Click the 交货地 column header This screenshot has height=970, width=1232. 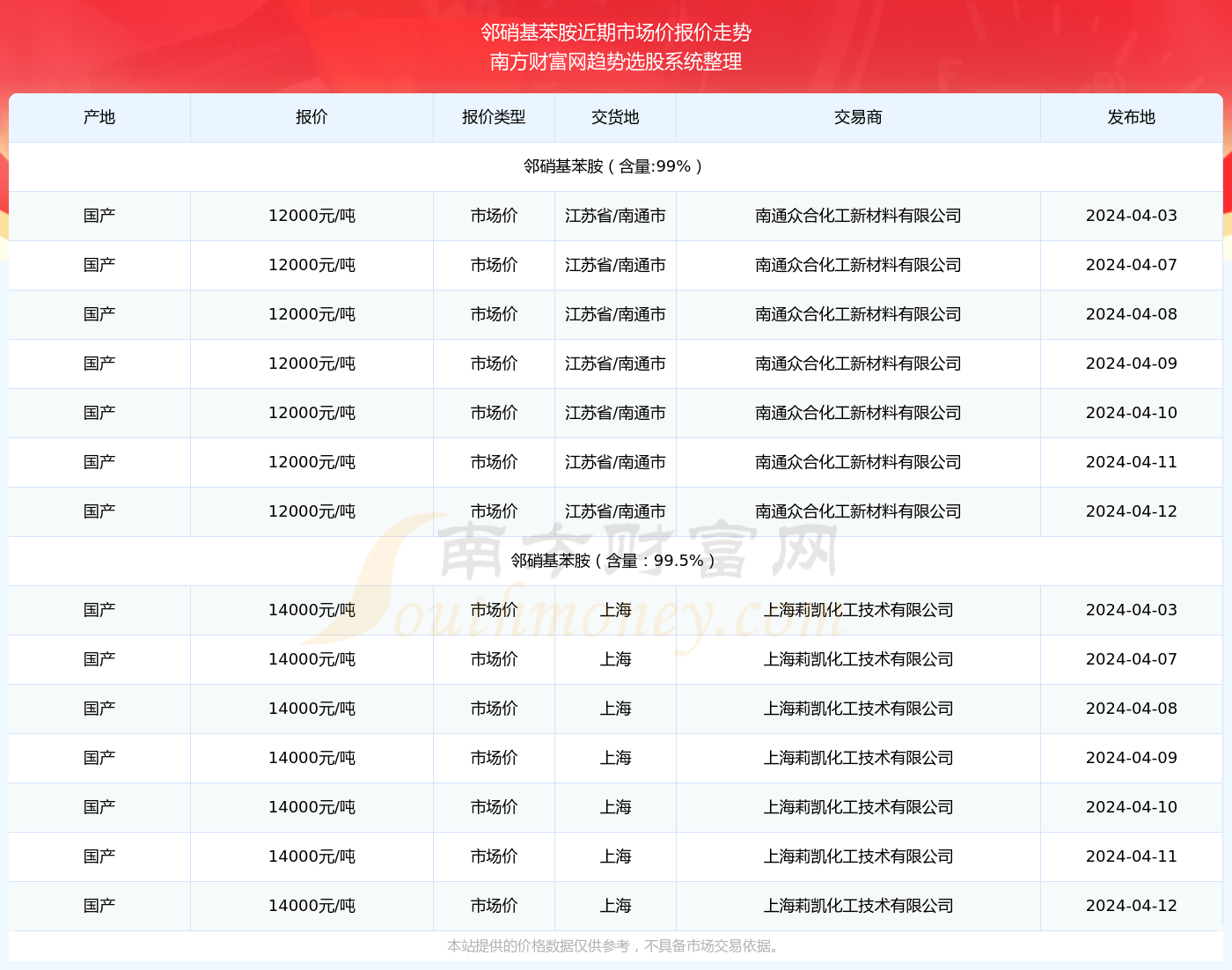tap(615, 117)
